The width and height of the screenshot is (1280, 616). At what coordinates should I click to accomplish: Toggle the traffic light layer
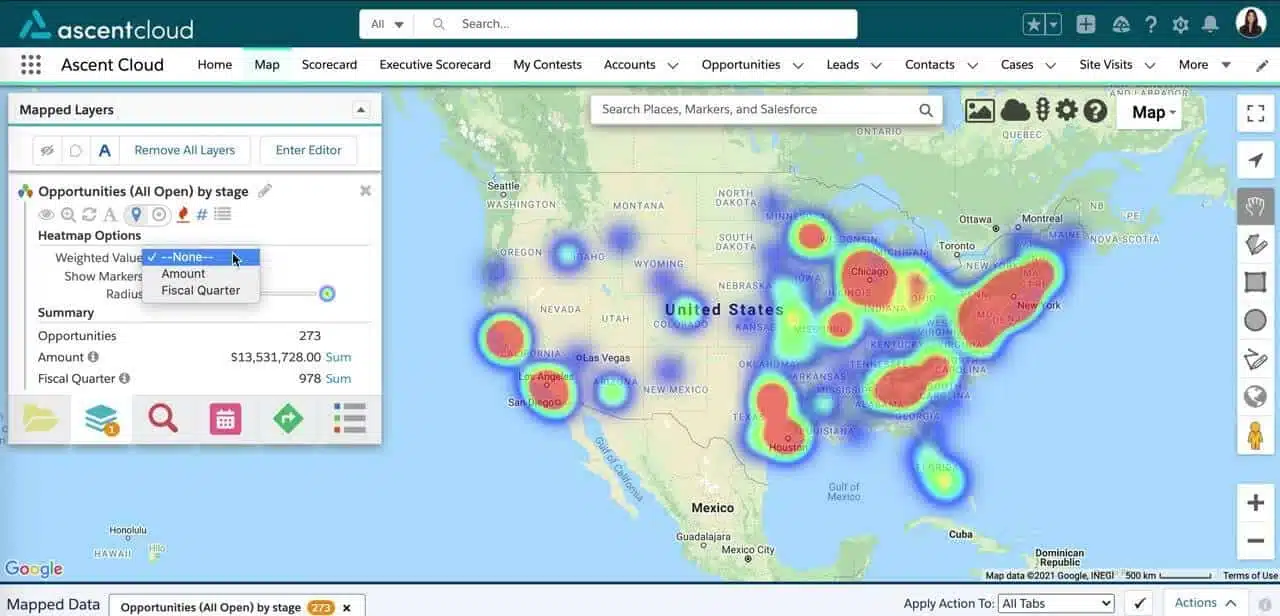click(1042, 111)
